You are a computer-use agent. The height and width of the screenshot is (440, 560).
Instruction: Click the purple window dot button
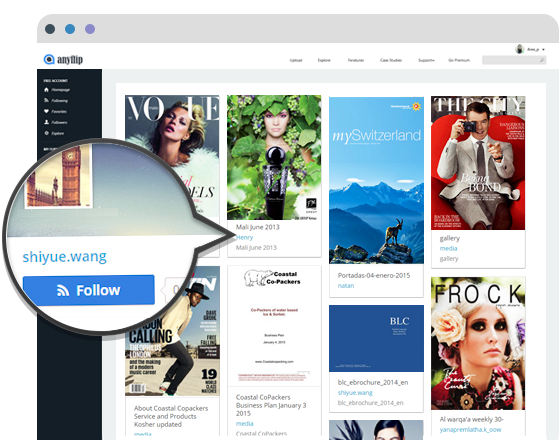coord(90,29)
